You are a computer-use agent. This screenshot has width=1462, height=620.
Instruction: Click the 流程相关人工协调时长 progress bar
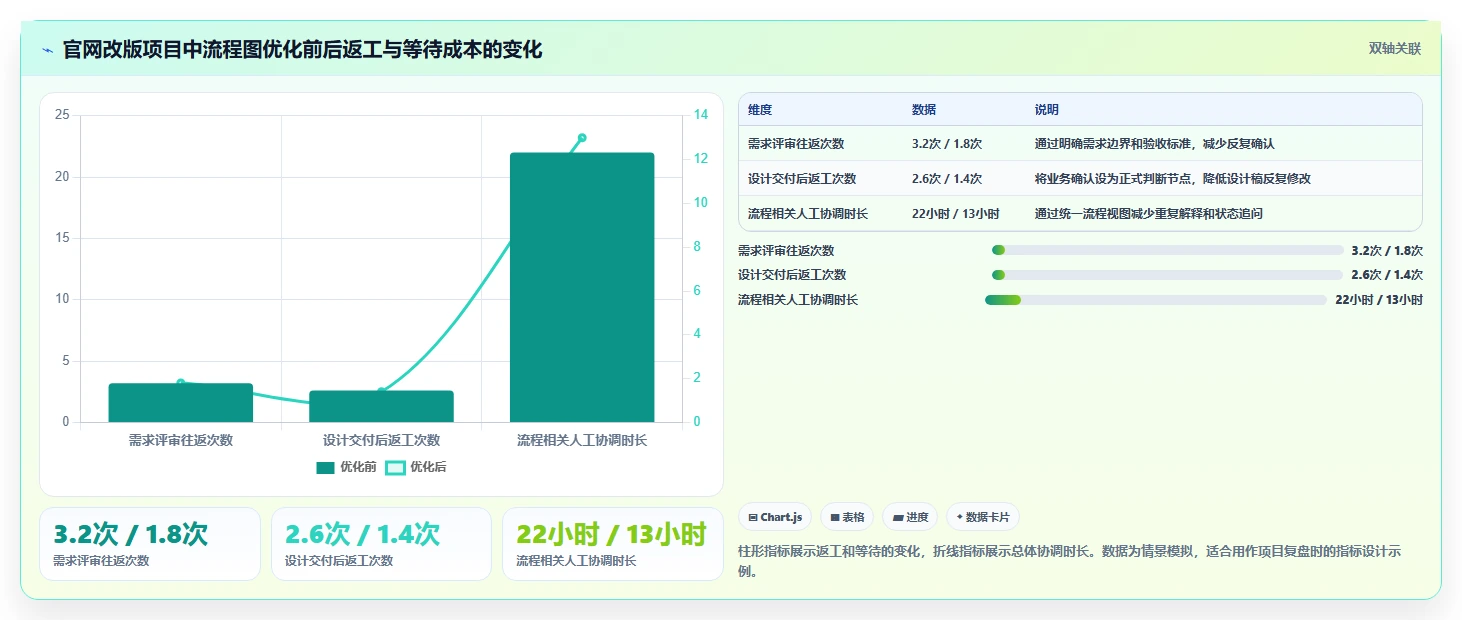tap(1156, 299)
